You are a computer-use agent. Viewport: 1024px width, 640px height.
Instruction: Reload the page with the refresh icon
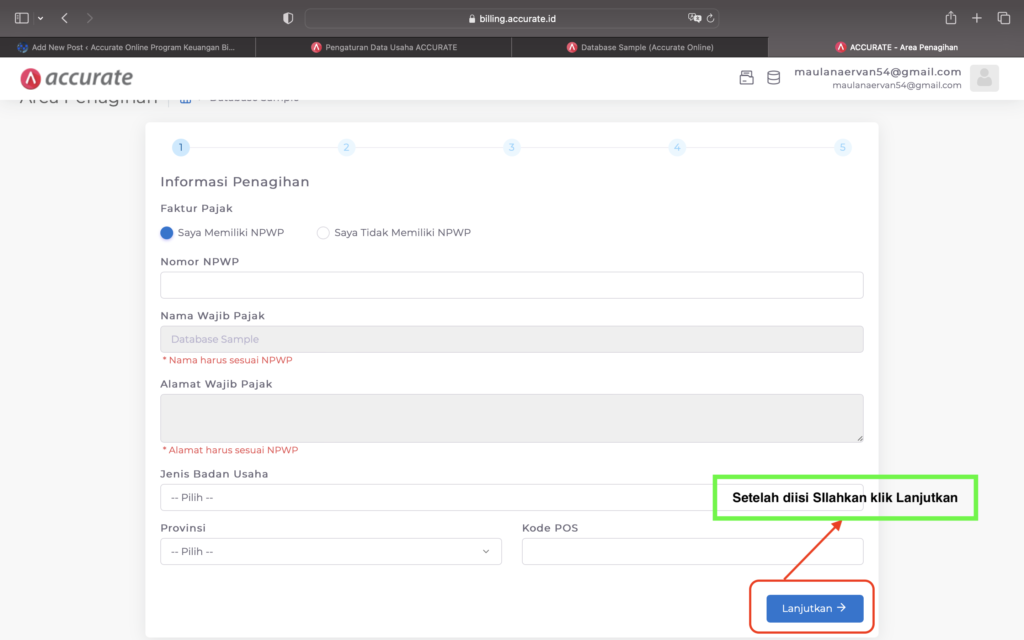710,18
